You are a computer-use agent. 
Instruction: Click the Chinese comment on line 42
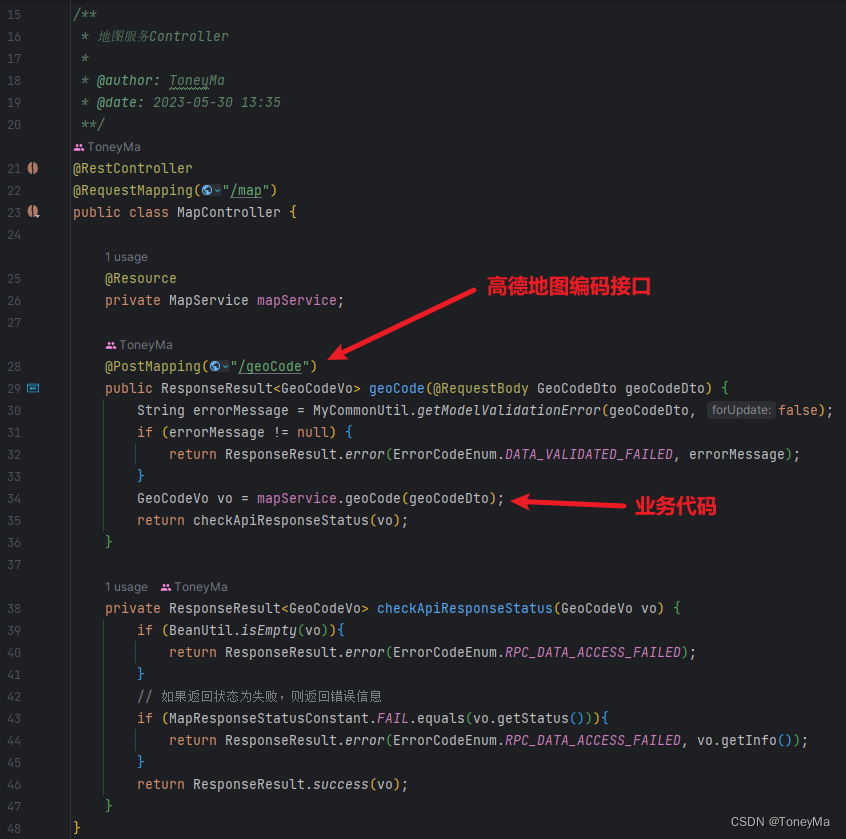[x=259, y=697]
